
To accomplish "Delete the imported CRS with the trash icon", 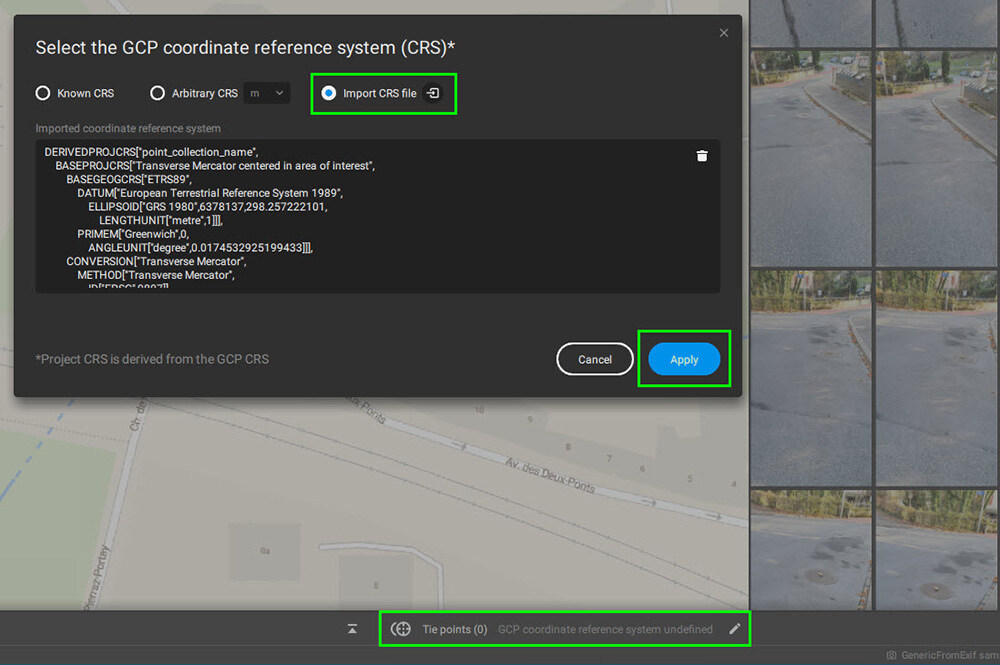I will point(701,156).
